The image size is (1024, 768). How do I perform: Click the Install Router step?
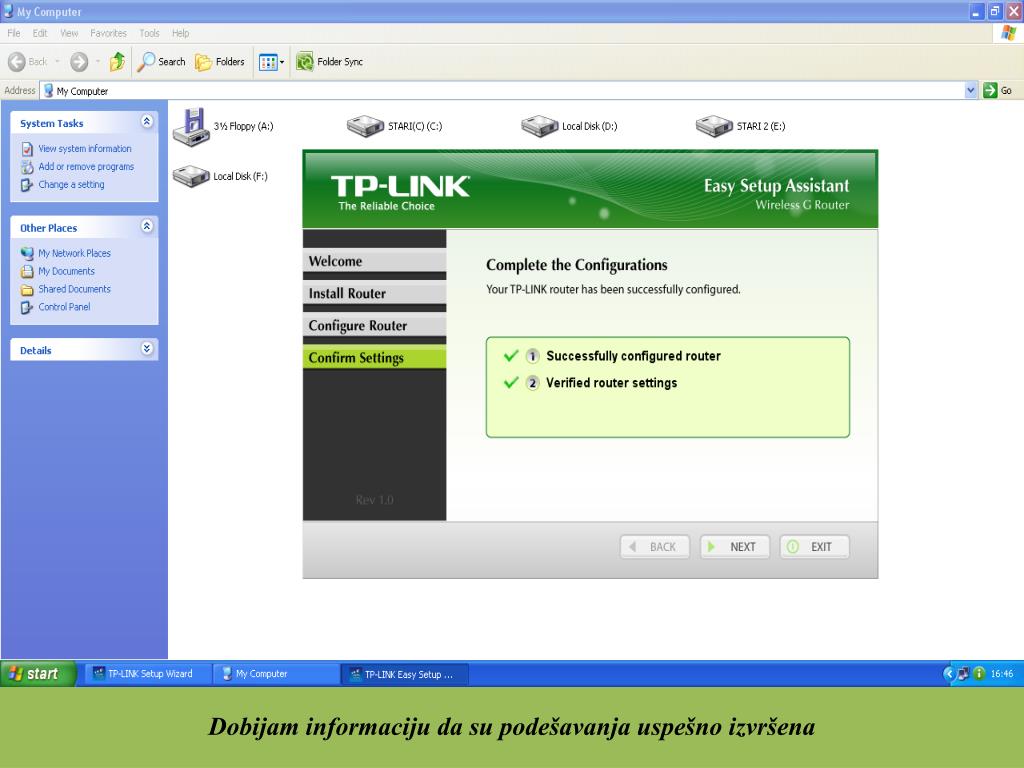(x=374, y=293)
